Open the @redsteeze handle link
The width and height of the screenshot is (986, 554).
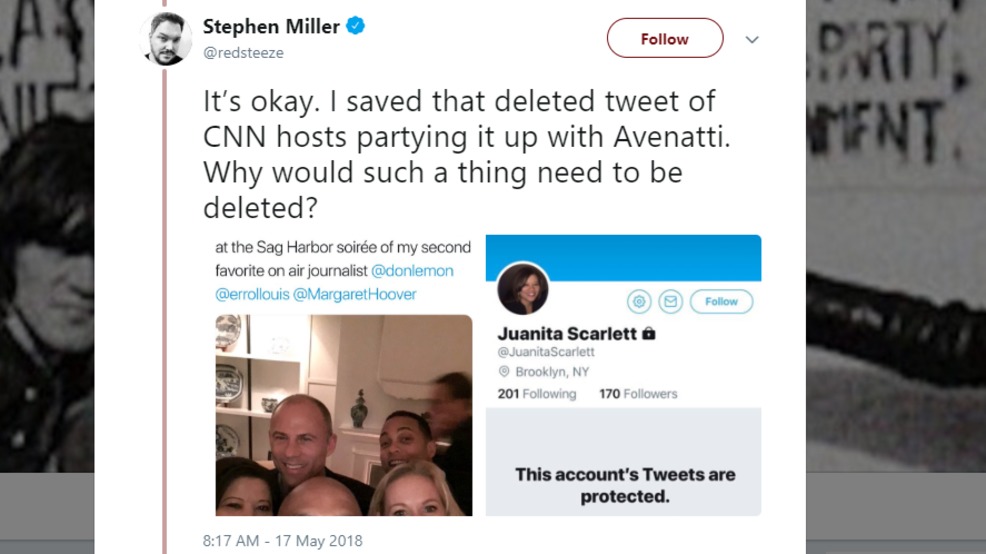(x=243, y=53)
